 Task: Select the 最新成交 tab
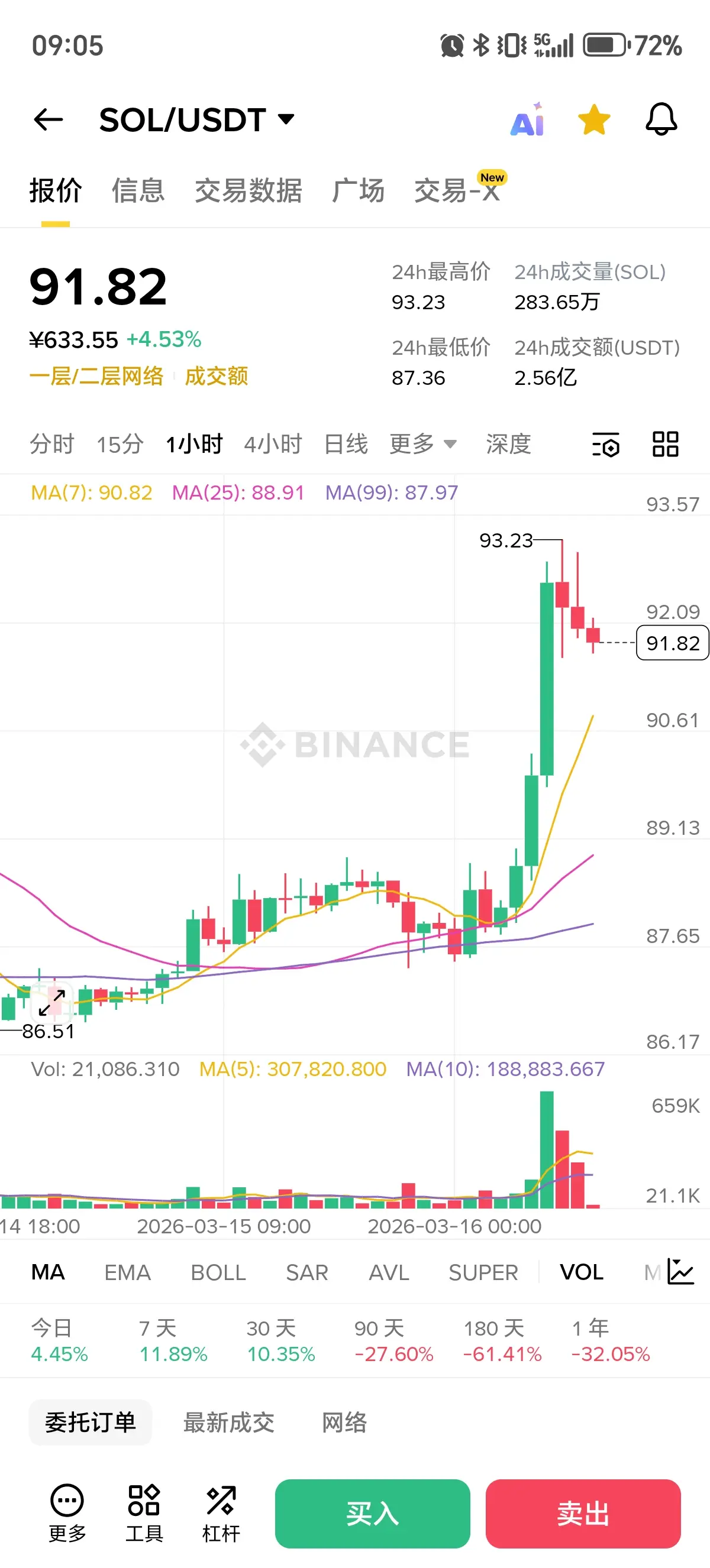[229, 1423]
